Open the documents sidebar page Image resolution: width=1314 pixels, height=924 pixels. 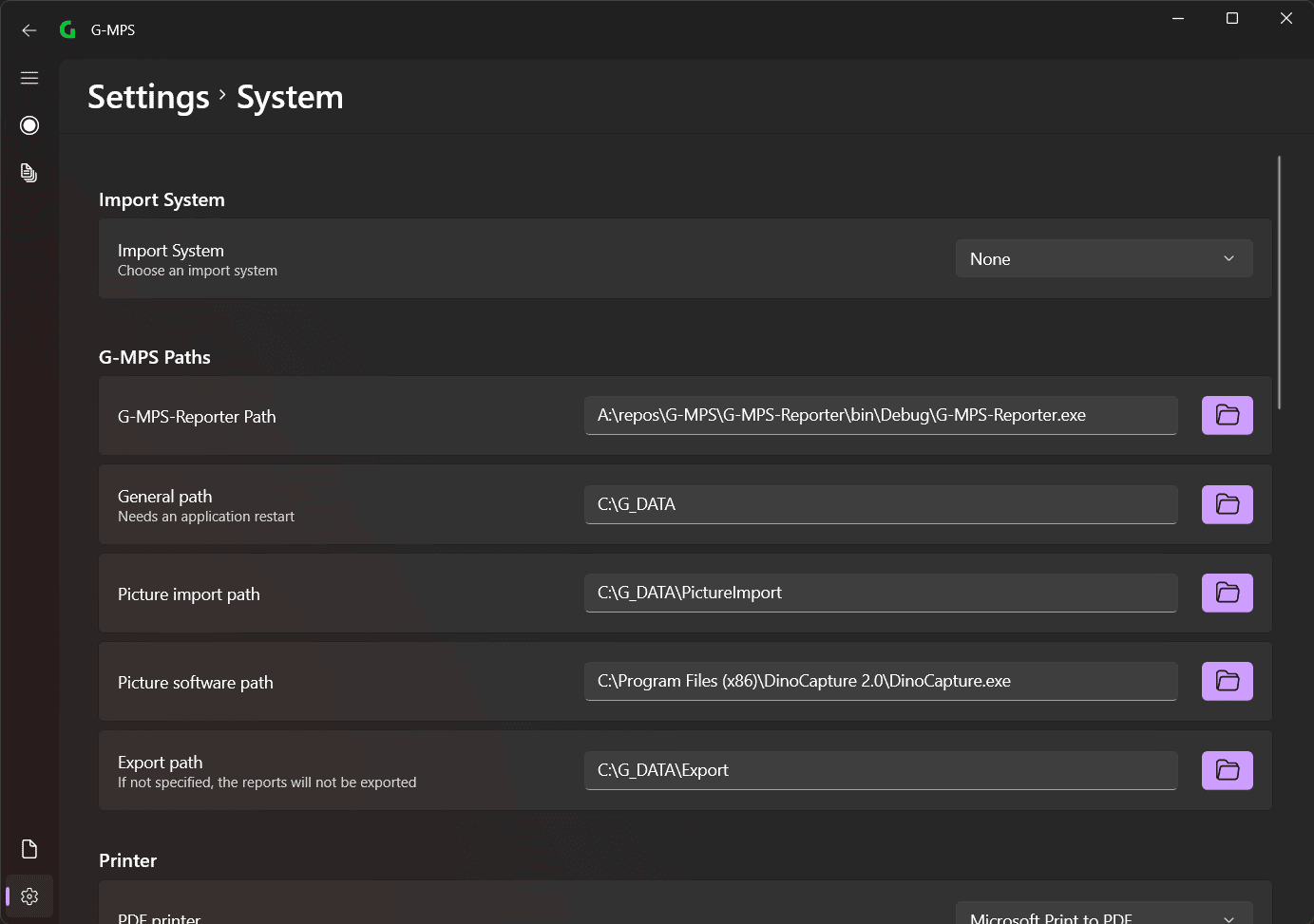(29, 173)
